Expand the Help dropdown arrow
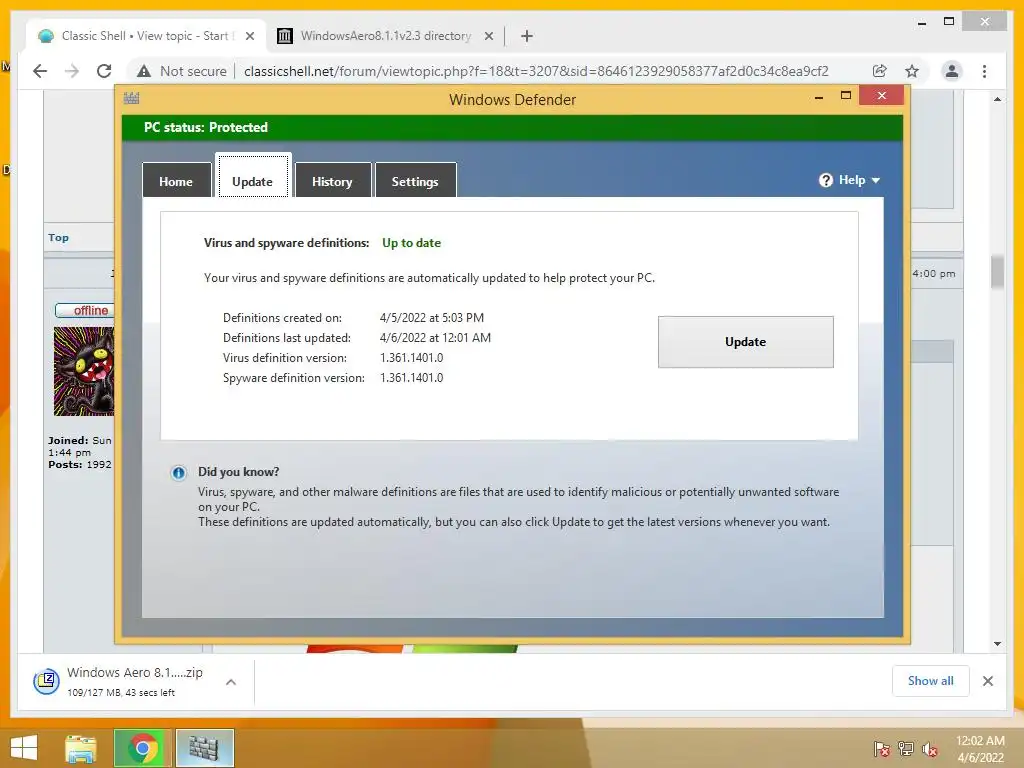 (x=876, y=180)
